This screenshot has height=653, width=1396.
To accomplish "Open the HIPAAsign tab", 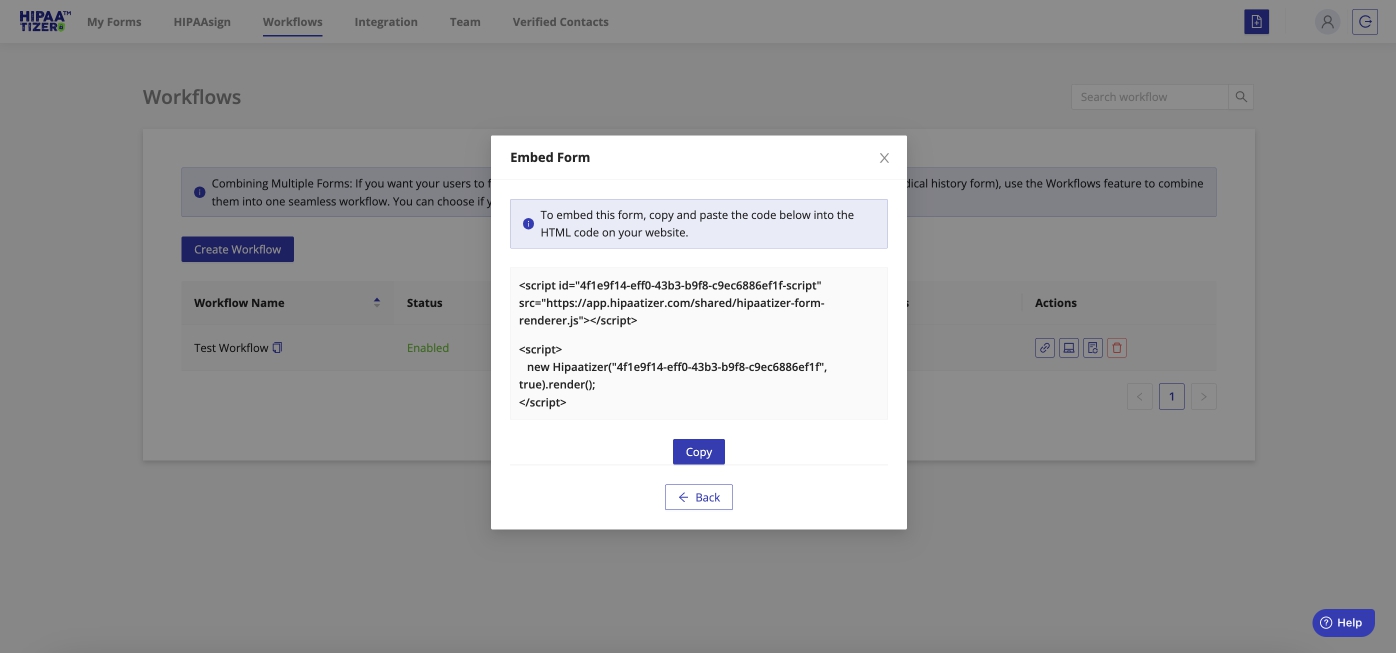I will (x=202, y=22).
